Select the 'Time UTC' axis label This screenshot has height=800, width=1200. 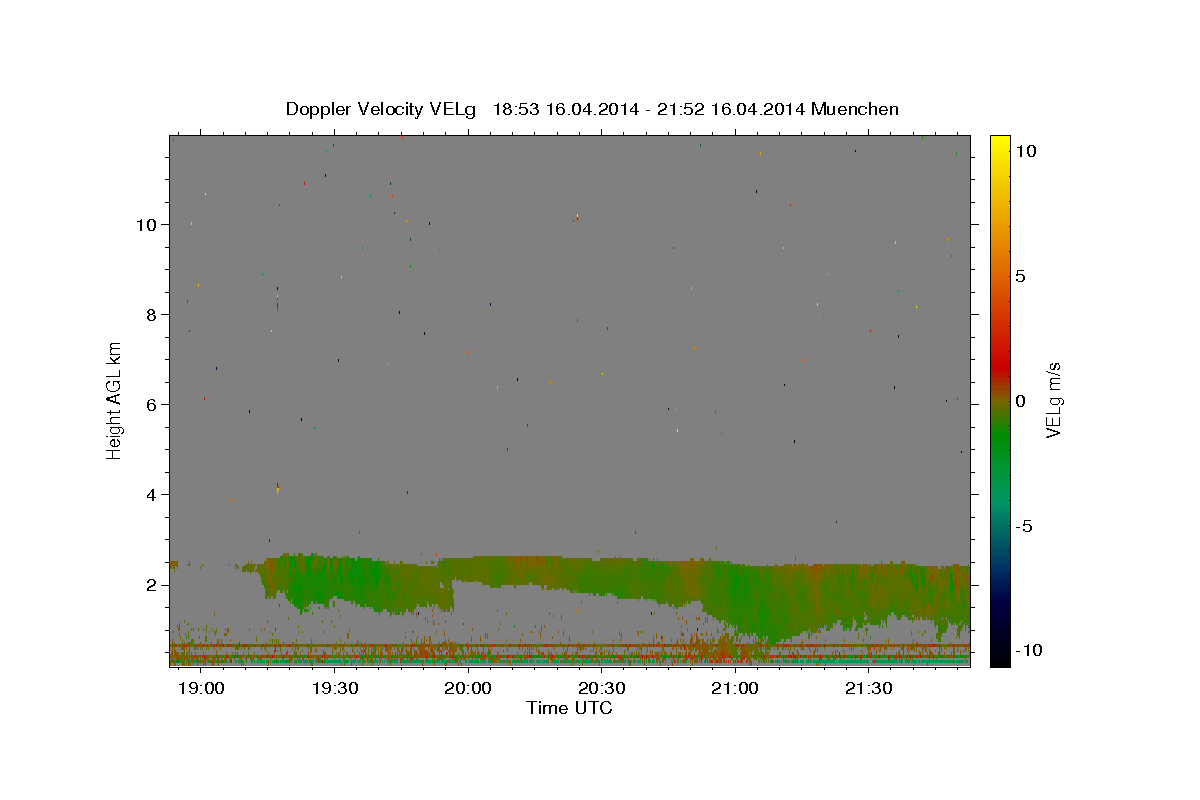pos(569,708)
